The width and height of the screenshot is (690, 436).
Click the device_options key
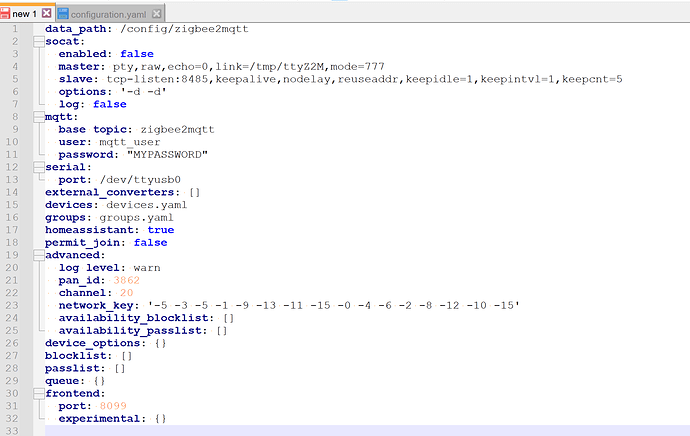click(95, 343)
